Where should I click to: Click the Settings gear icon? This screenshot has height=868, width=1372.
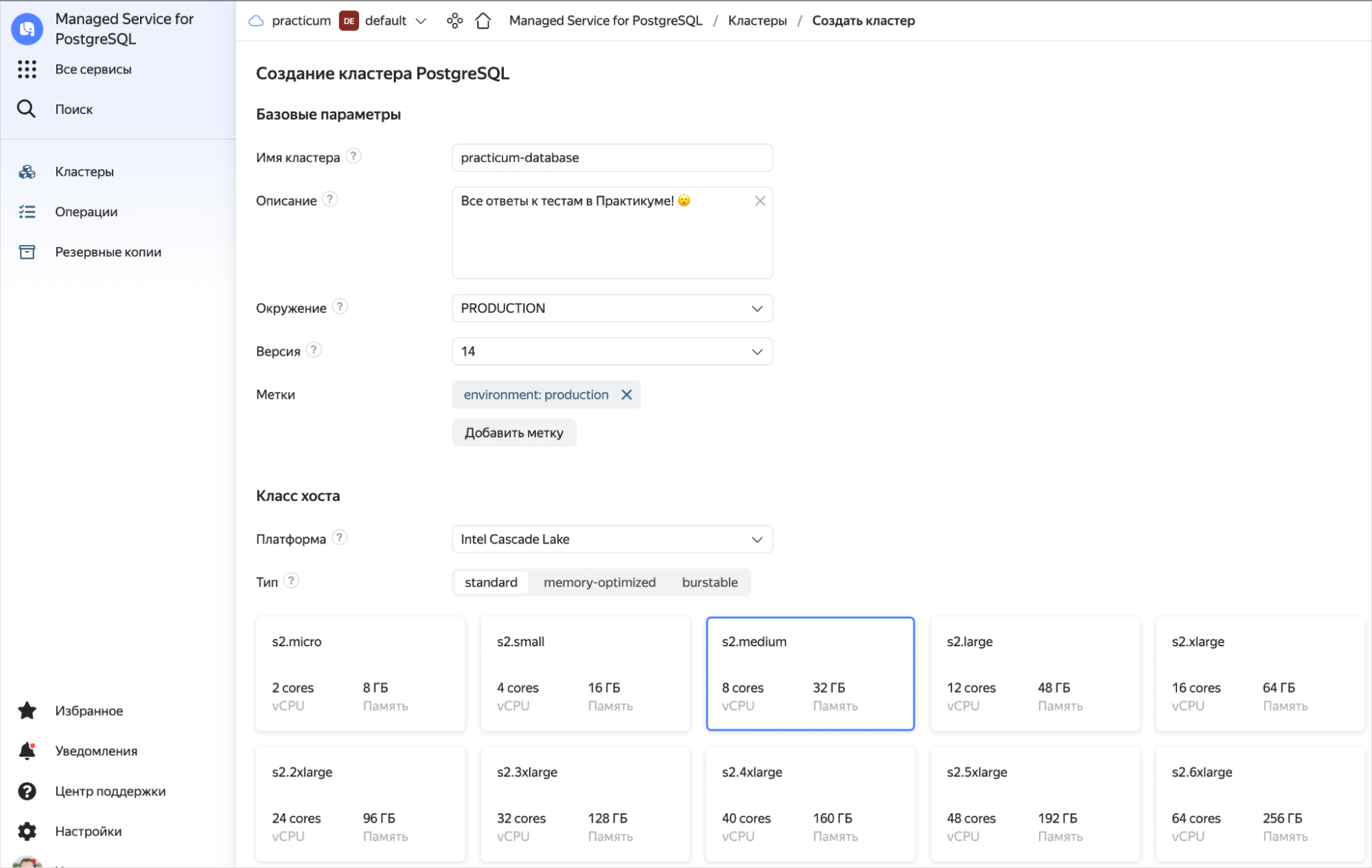(x=27, y=832)
